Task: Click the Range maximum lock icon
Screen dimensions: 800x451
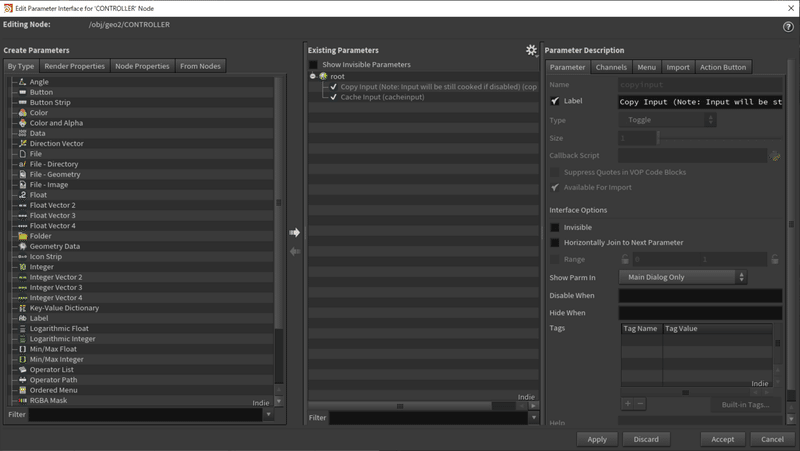Action: [774, 259]
